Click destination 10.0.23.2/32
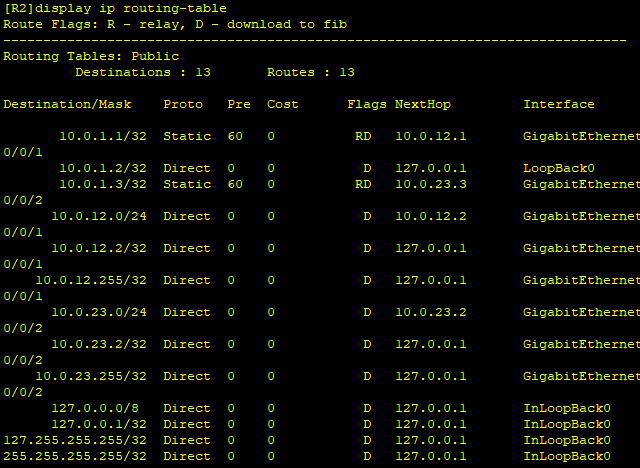 pyautogui.click(x=99, y=344)
